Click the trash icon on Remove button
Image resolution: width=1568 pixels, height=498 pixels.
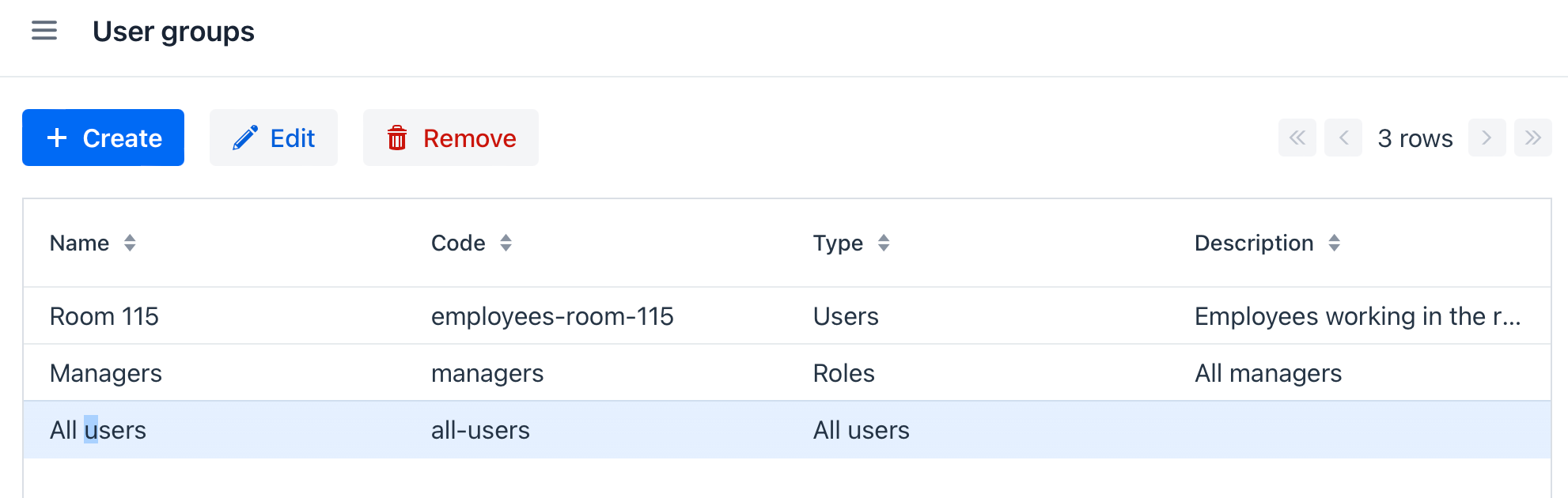coord(398,138)
